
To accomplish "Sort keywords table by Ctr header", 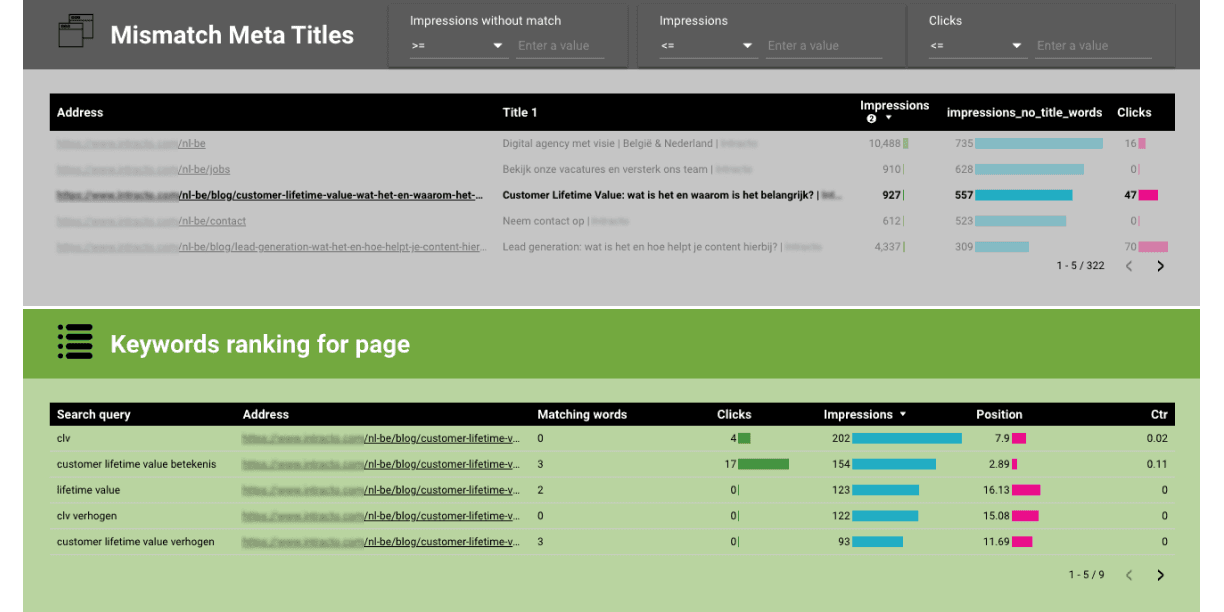I will (1159, 415).
